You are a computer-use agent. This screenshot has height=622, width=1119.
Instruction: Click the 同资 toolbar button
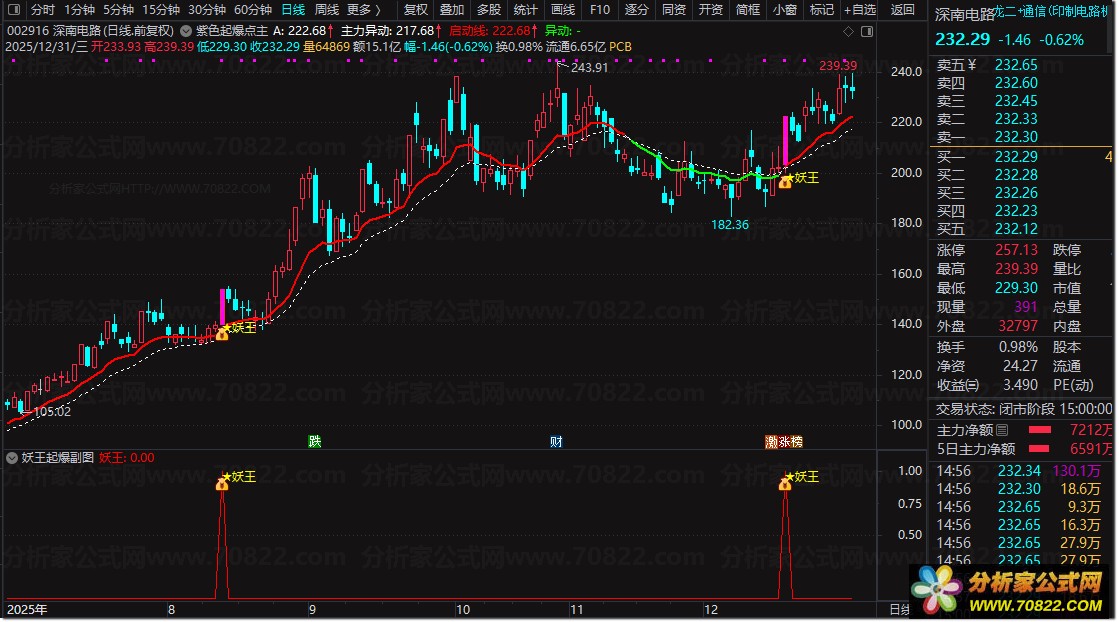(674, 10)
